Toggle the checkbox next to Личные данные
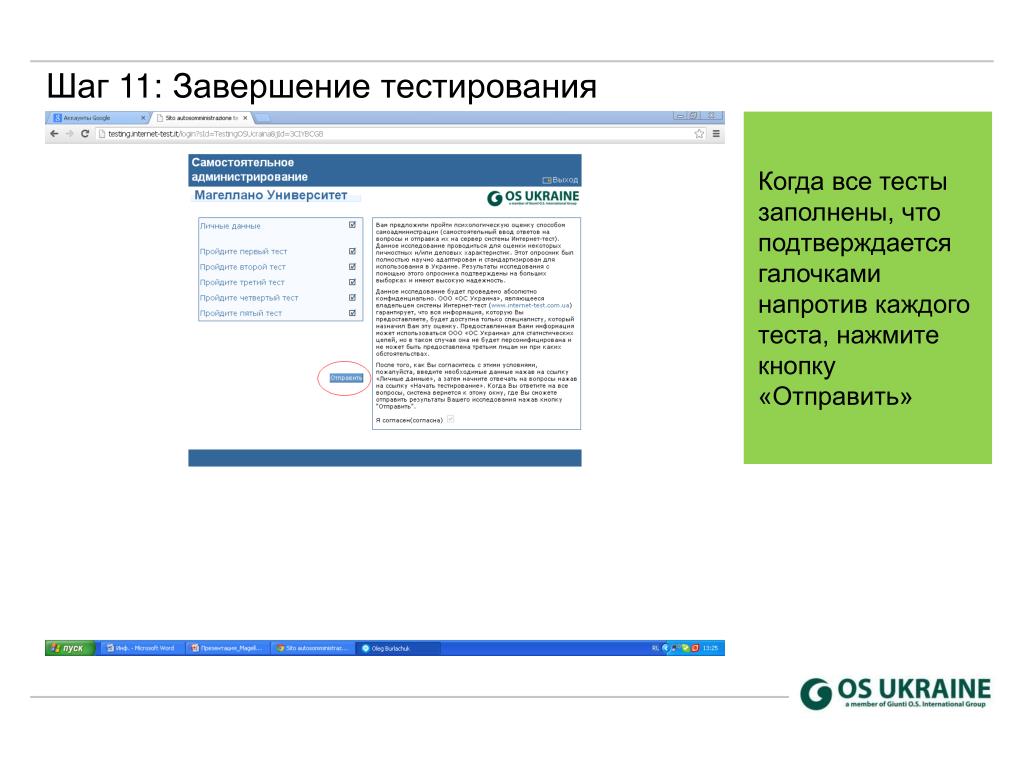The height and width of the screenshot is (768, 1024). pos(352,225)
